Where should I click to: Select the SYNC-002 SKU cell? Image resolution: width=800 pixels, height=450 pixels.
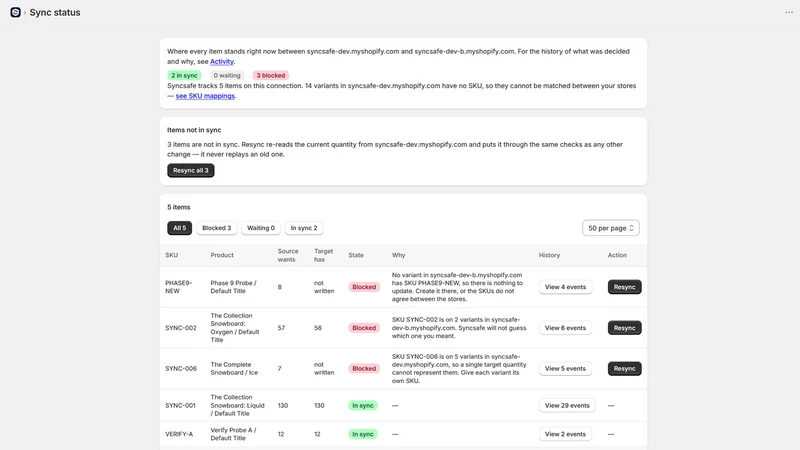pos(181,328)
